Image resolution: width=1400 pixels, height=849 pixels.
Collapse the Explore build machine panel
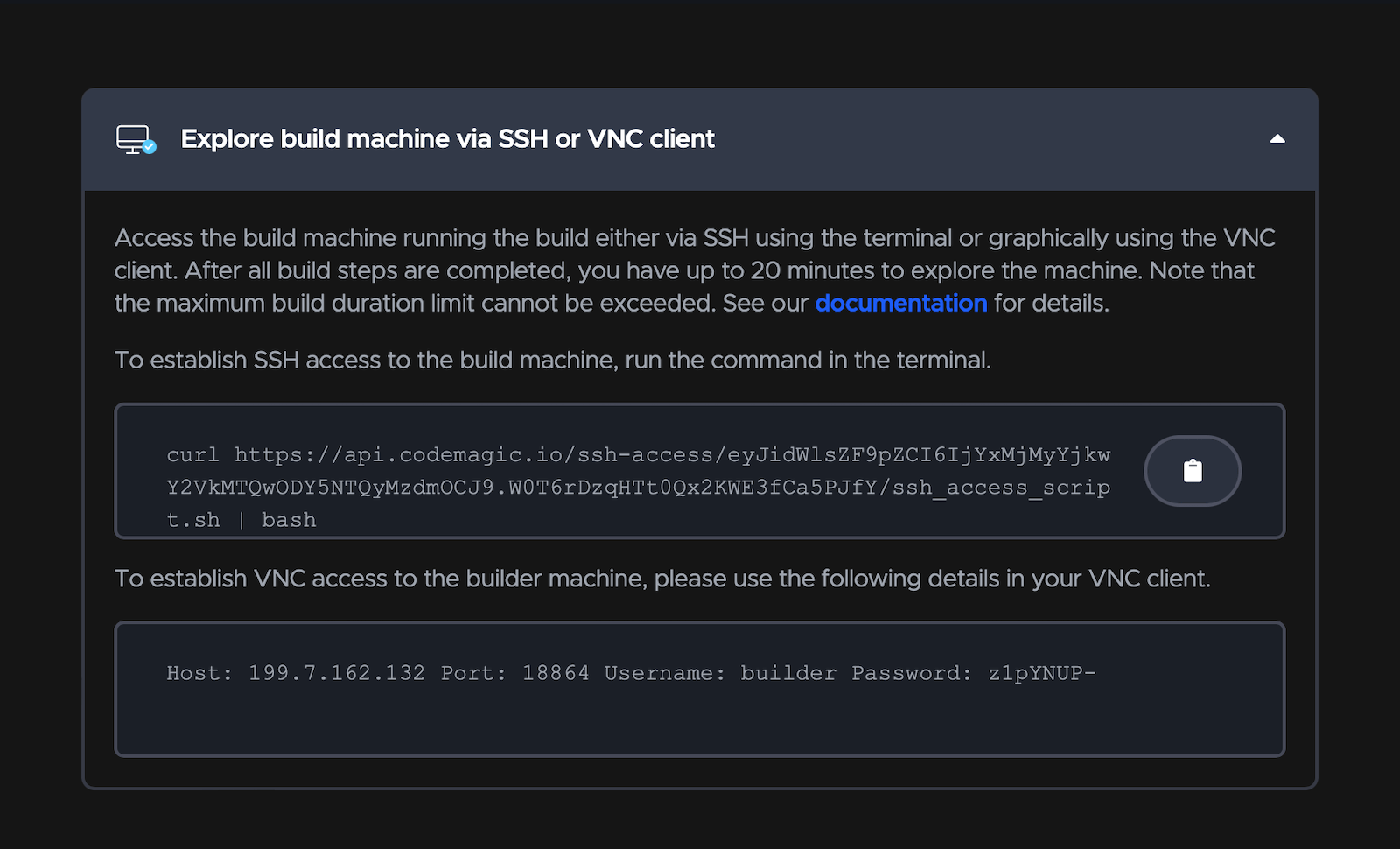[1277, 138]
